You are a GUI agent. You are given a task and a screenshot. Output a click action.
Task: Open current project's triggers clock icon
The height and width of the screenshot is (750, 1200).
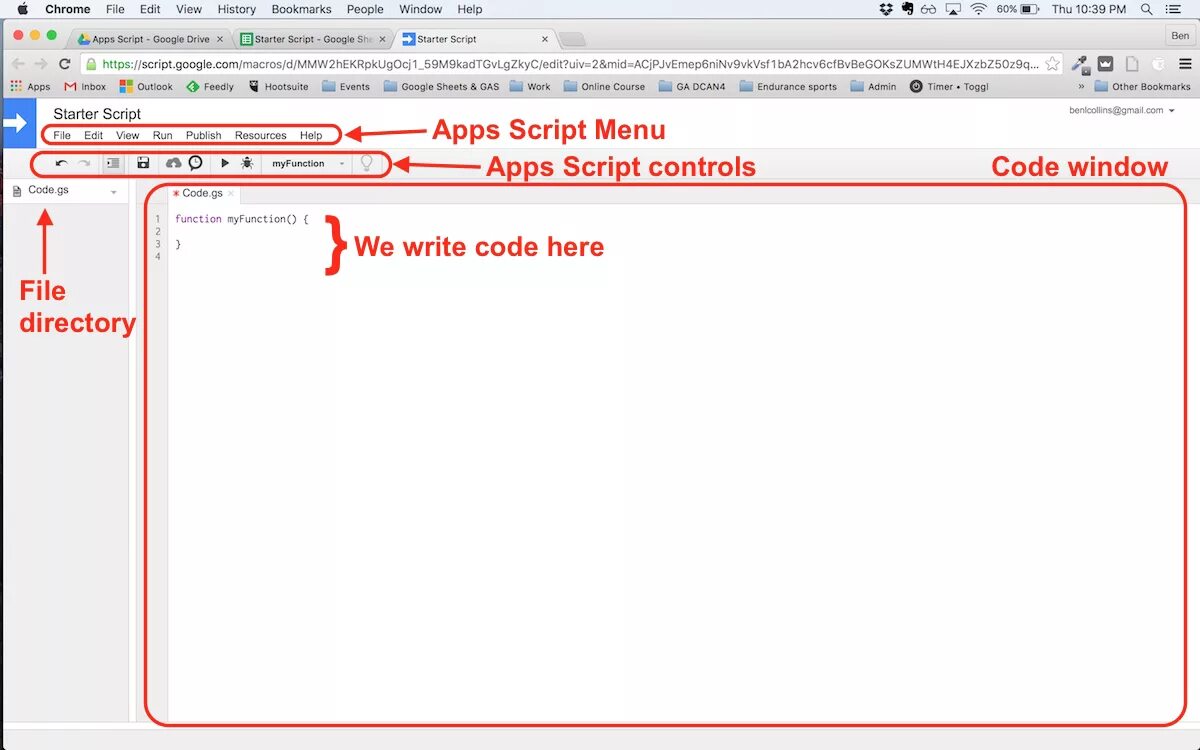pyautogui.click(x=195, y=163)
